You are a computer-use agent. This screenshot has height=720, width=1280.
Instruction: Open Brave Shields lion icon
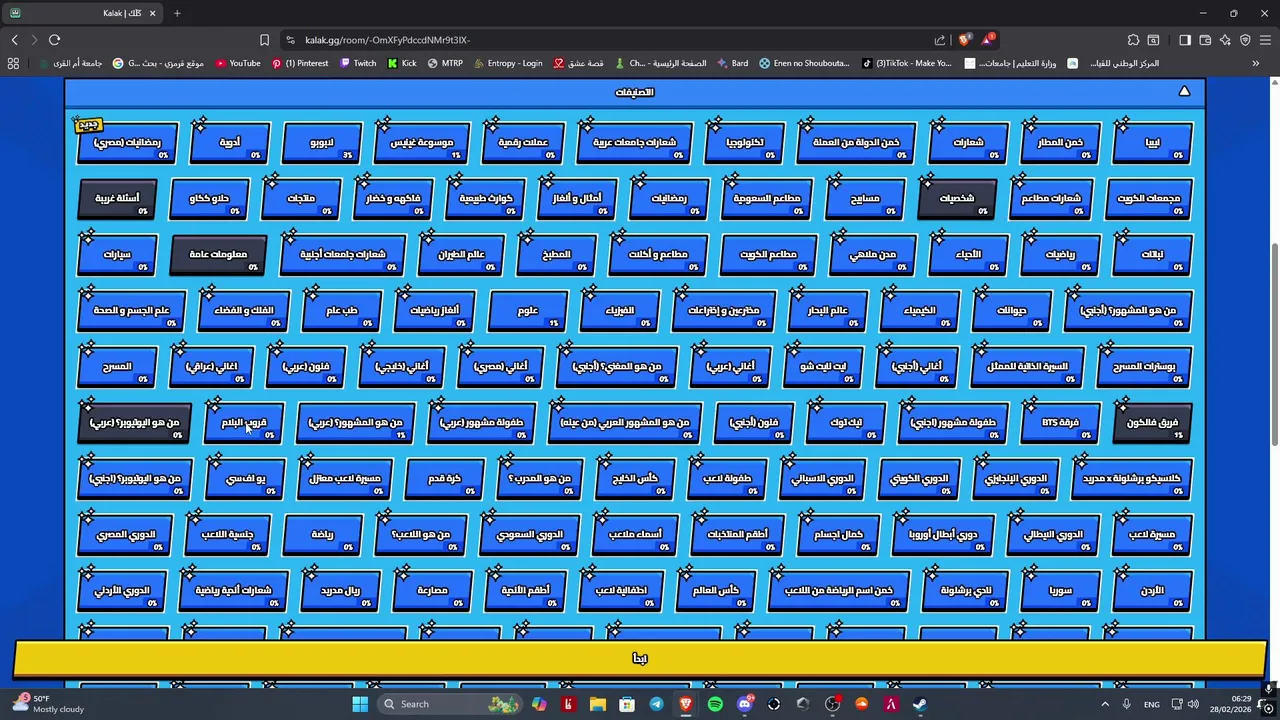click(x=964, y=40)
